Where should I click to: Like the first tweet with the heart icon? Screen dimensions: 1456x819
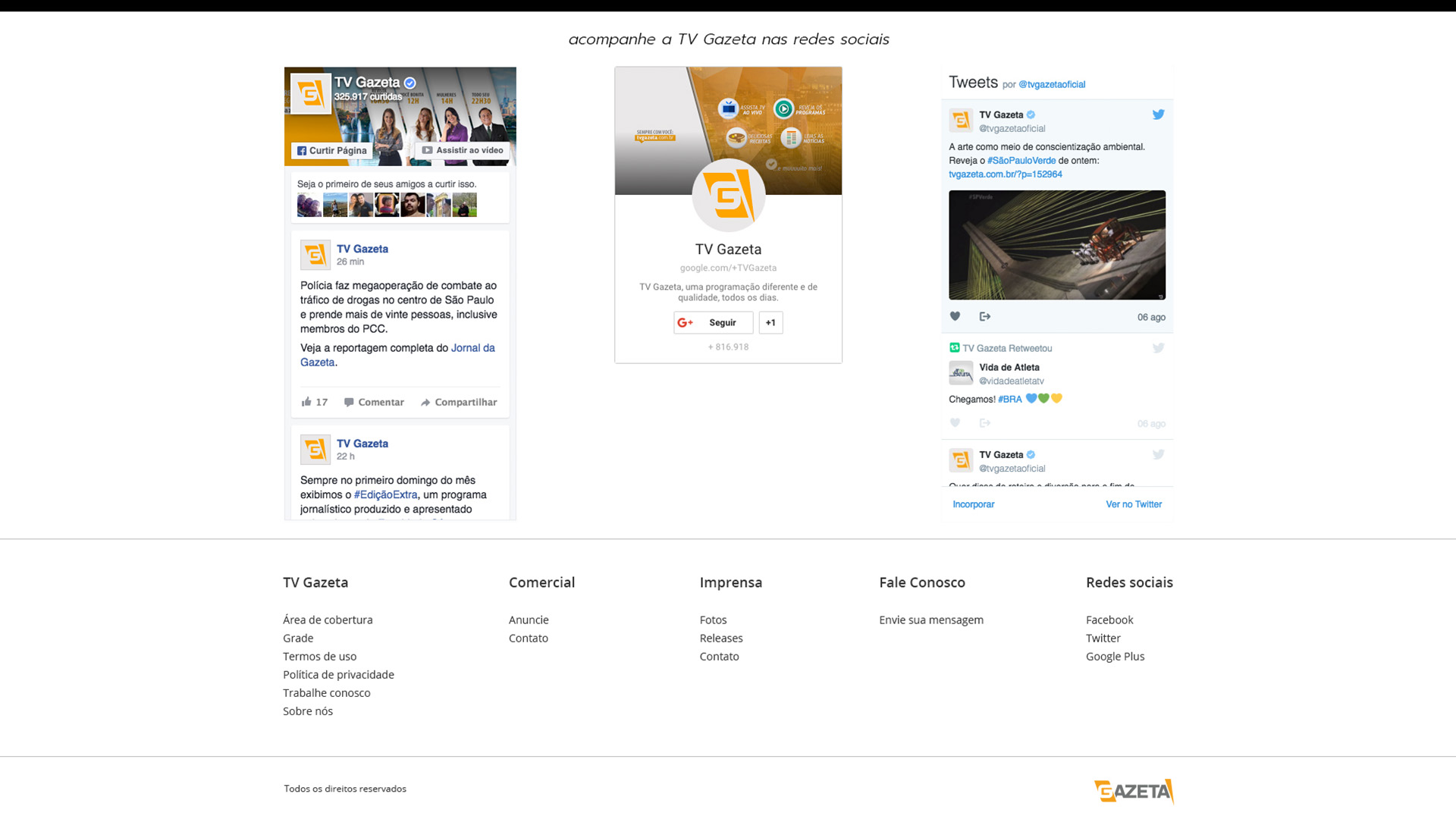[955, 316]
